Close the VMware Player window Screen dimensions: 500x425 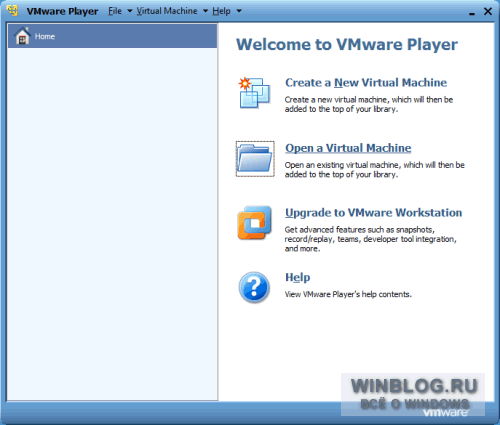[488, 11]
